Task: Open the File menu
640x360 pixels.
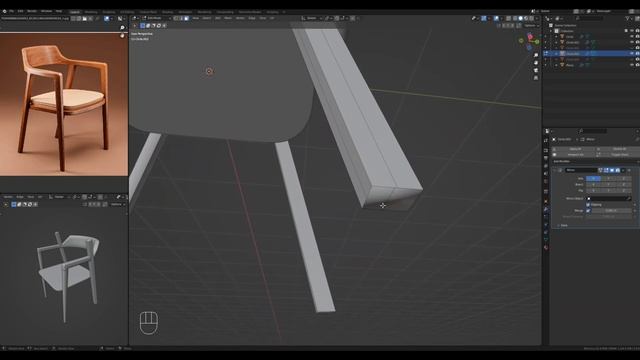Action: coord(11,11)
